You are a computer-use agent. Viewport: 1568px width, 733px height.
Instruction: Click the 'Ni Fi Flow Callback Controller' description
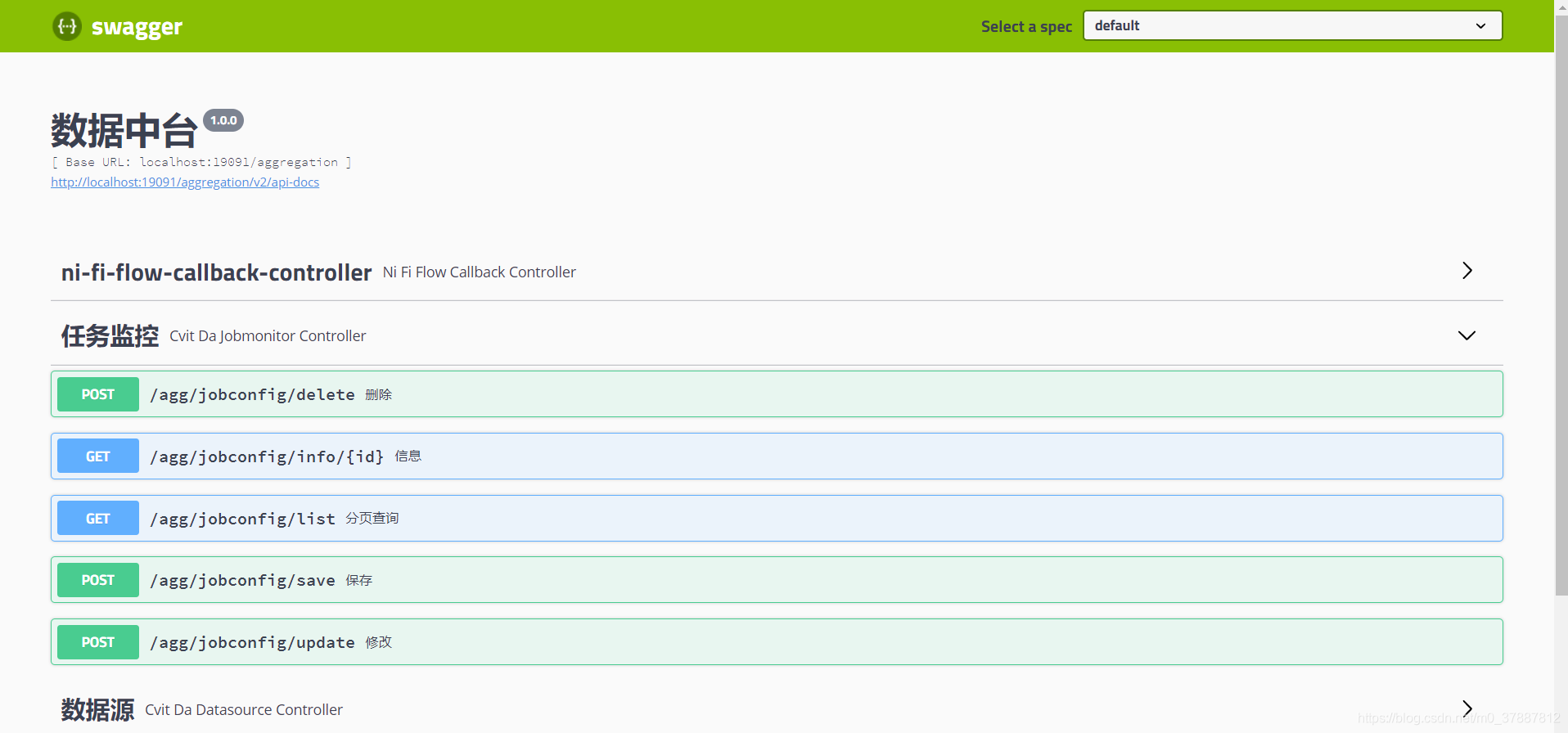(480, 272)
